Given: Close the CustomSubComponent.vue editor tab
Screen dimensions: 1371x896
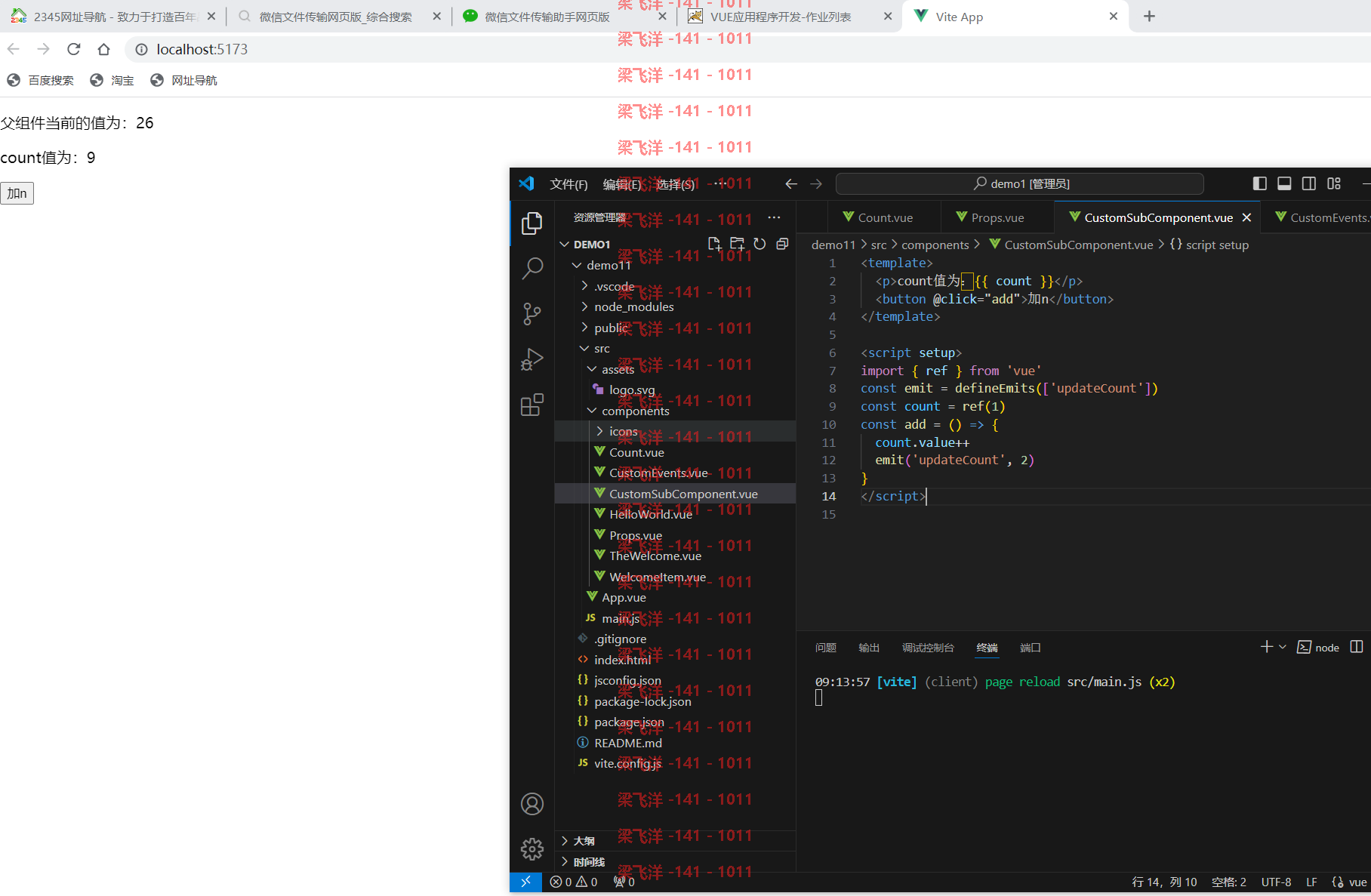Looking at the screenshot, I should tap(1247, 217).
